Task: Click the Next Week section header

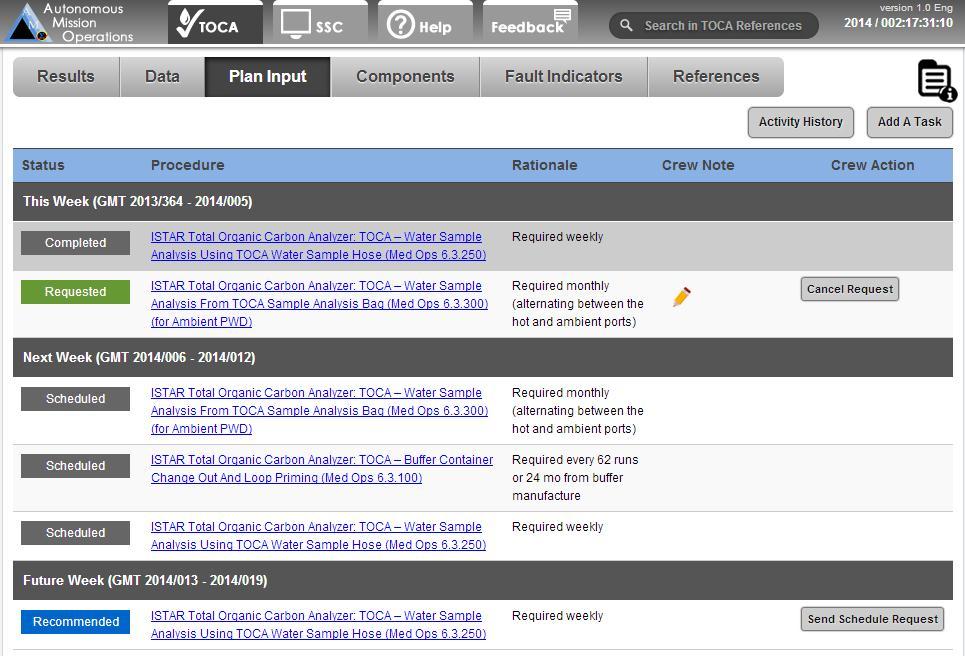Action: click(x=482, y=358)
